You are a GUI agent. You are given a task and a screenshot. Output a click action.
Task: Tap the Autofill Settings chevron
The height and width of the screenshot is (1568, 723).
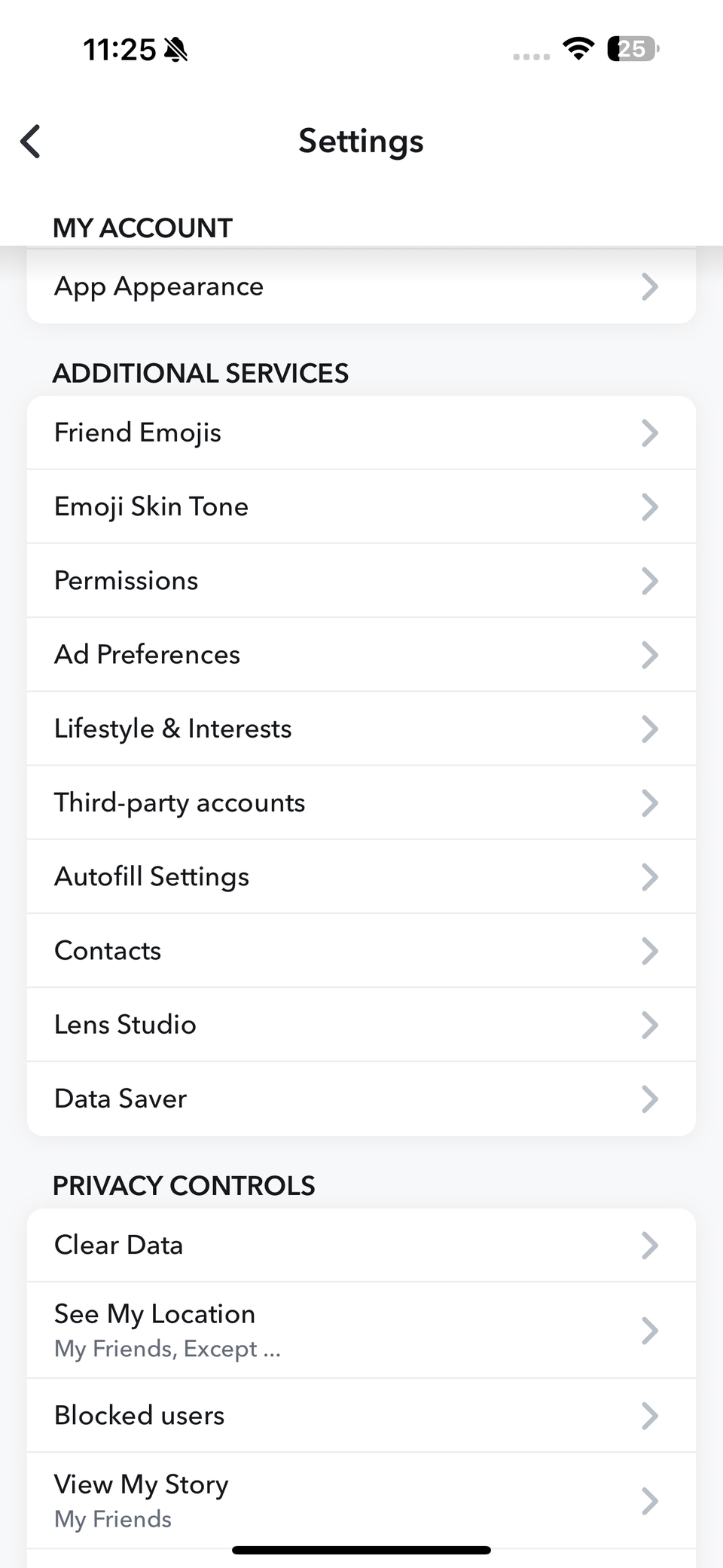tap(649, 877)
